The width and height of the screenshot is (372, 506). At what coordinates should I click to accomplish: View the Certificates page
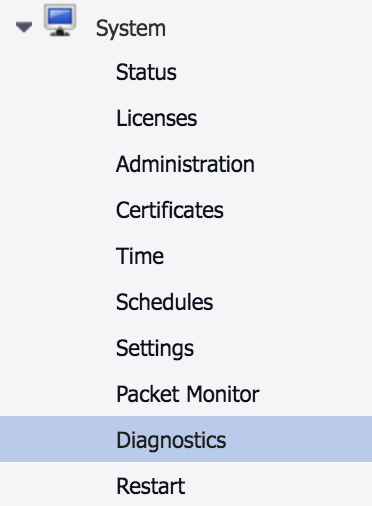click(x=170, y=210)
